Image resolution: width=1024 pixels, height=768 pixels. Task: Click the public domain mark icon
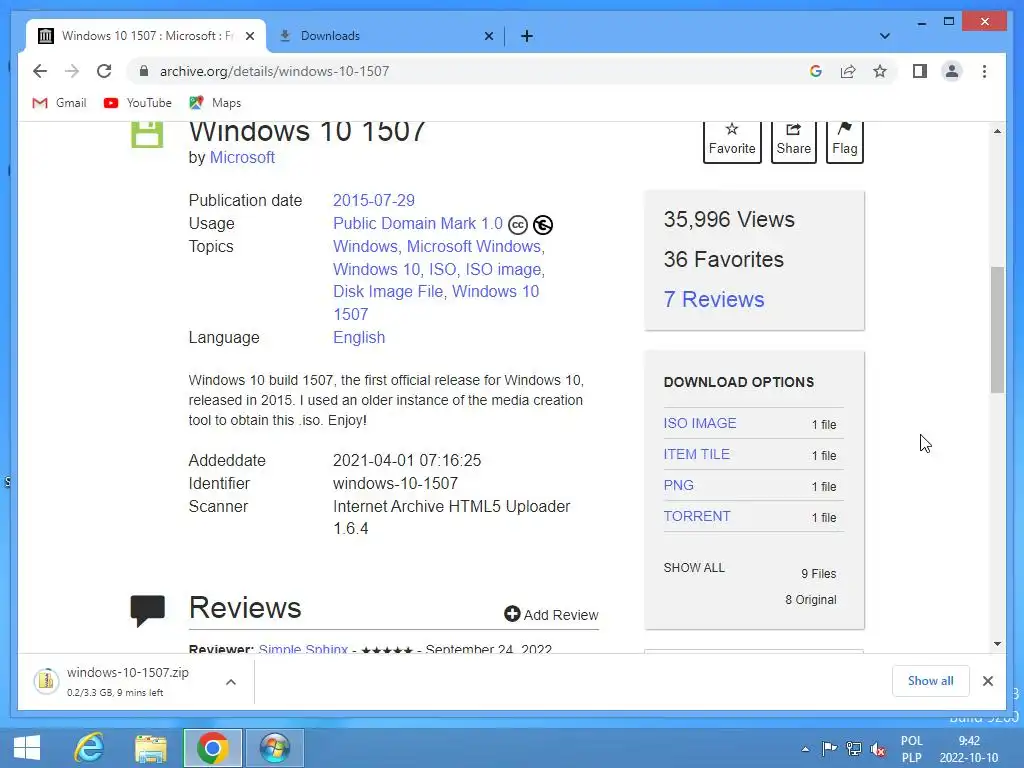(543, 225)
